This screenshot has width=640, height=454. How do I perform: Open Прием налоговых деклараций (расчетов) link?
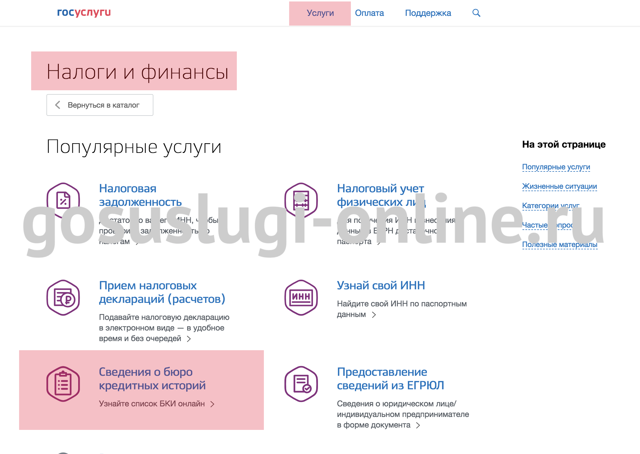162,292
